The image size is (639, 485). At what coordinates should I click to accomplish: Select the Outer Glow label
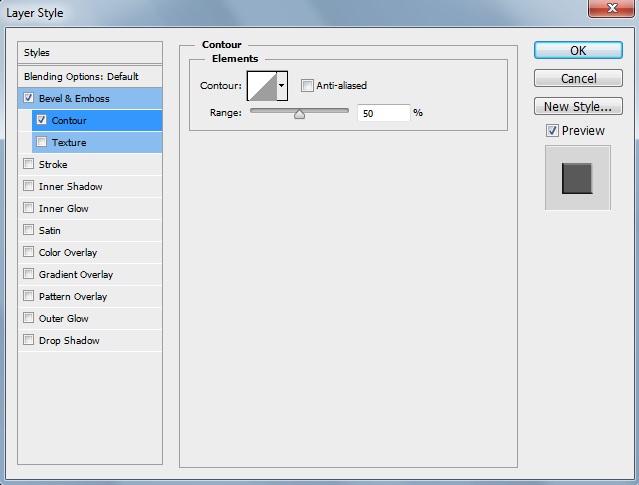coord(64,319)
